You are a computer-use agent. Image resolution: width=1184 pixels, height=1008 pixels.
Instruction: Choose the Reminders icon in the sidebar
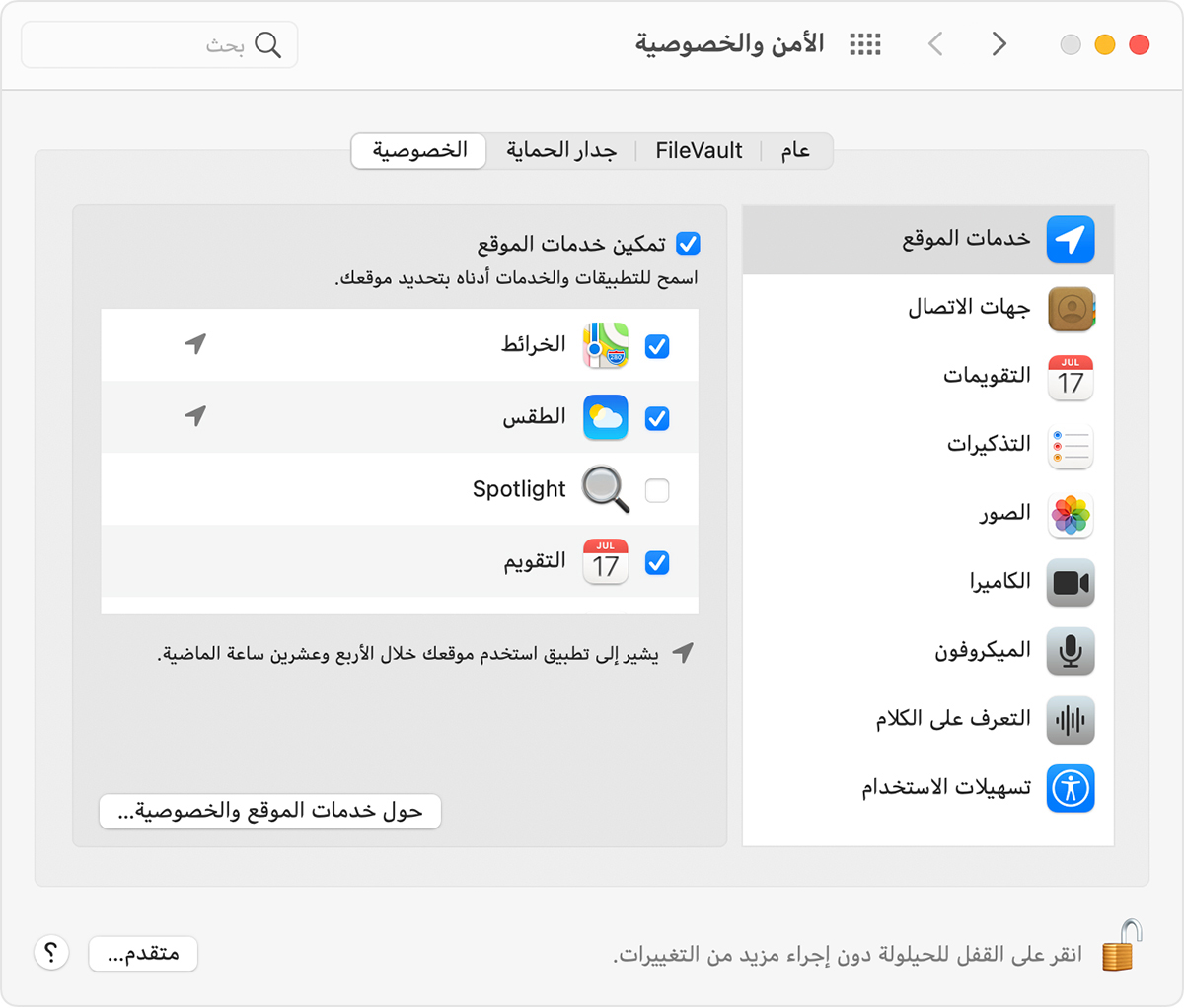pos(1071,446)
